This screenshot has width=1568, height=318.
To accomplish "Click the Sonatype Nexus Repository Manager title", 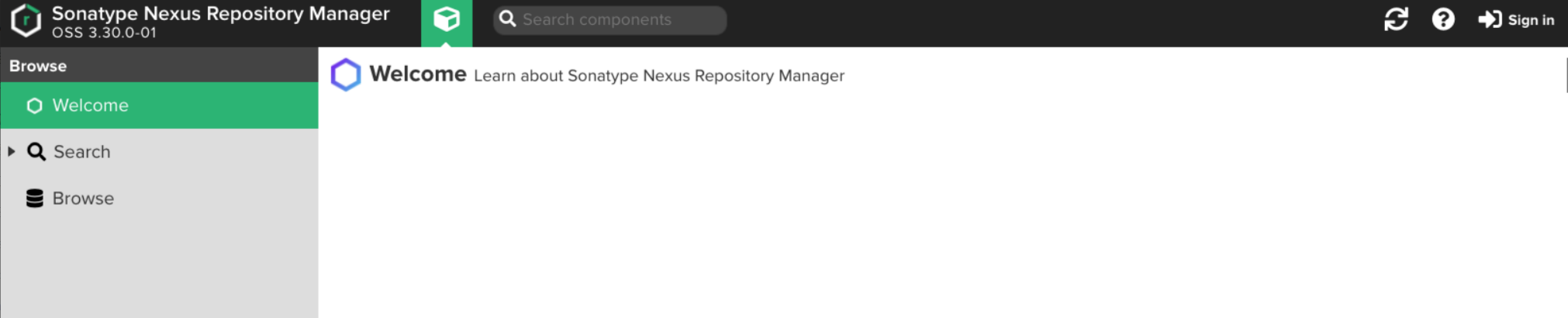I will click(x=220, y=14).
